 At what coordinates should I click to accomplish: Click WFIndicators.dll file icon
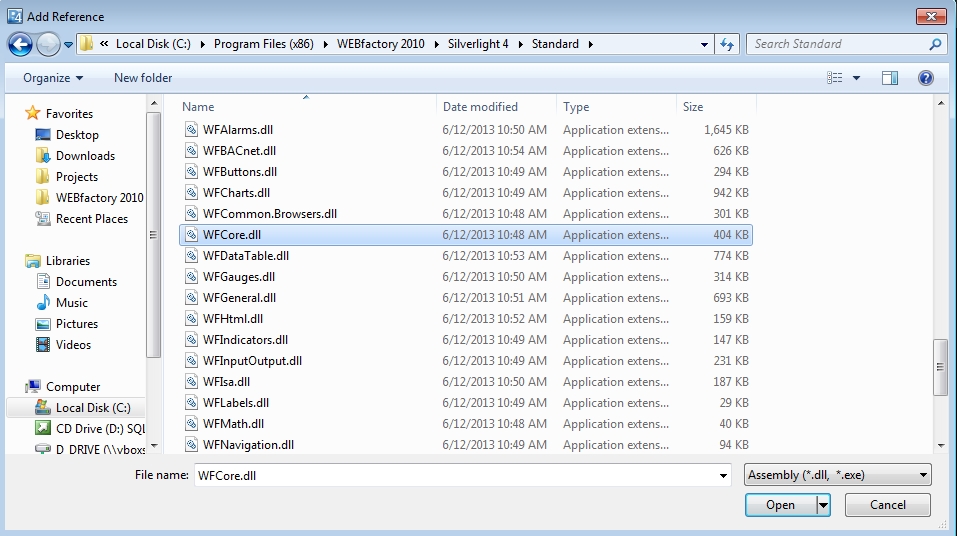coord(192,339)
